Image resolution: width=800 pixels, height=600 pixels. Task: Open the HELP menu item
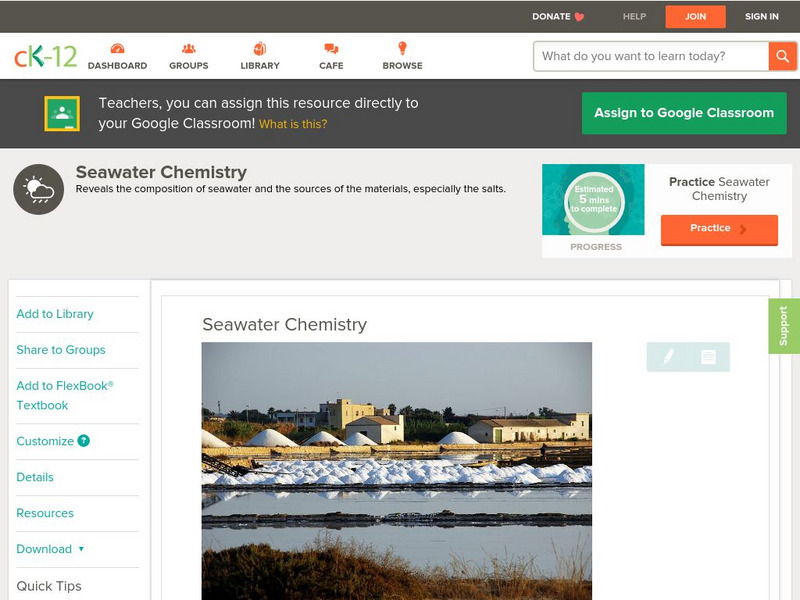pyautogui.click(x=633, y=16)
